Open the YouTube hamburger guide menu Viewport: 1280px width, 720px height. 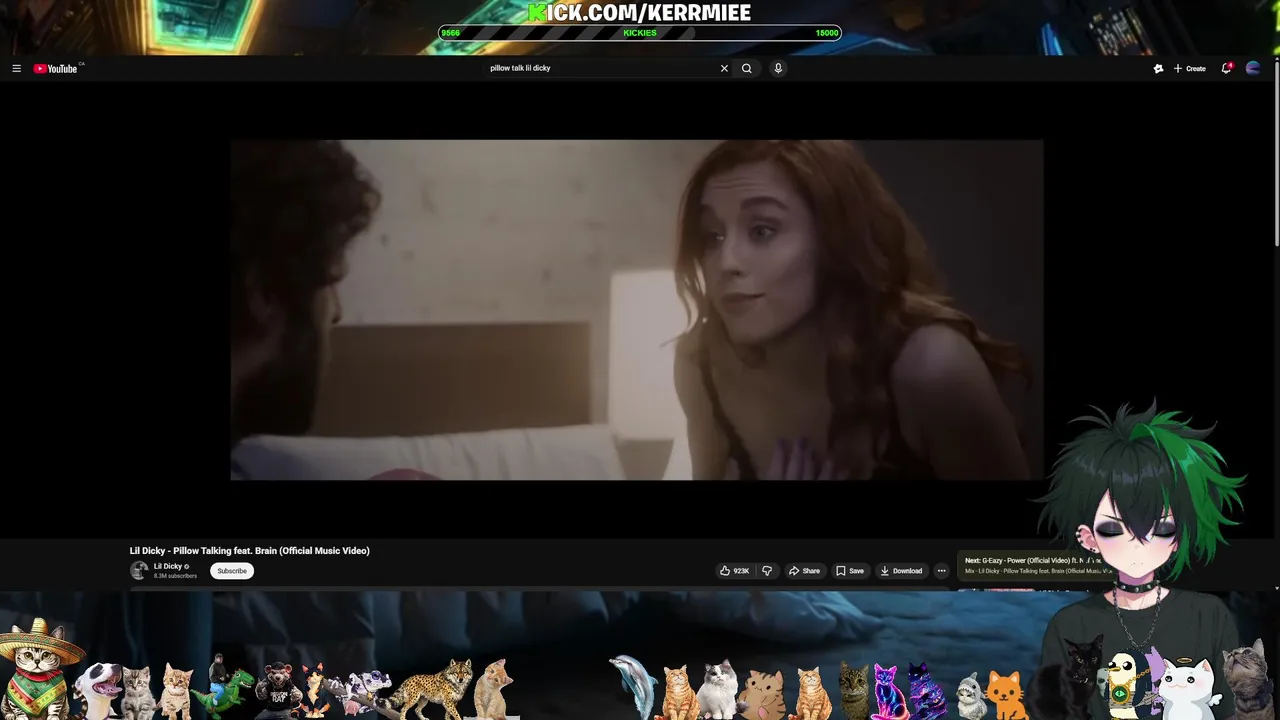click(16, 69)
